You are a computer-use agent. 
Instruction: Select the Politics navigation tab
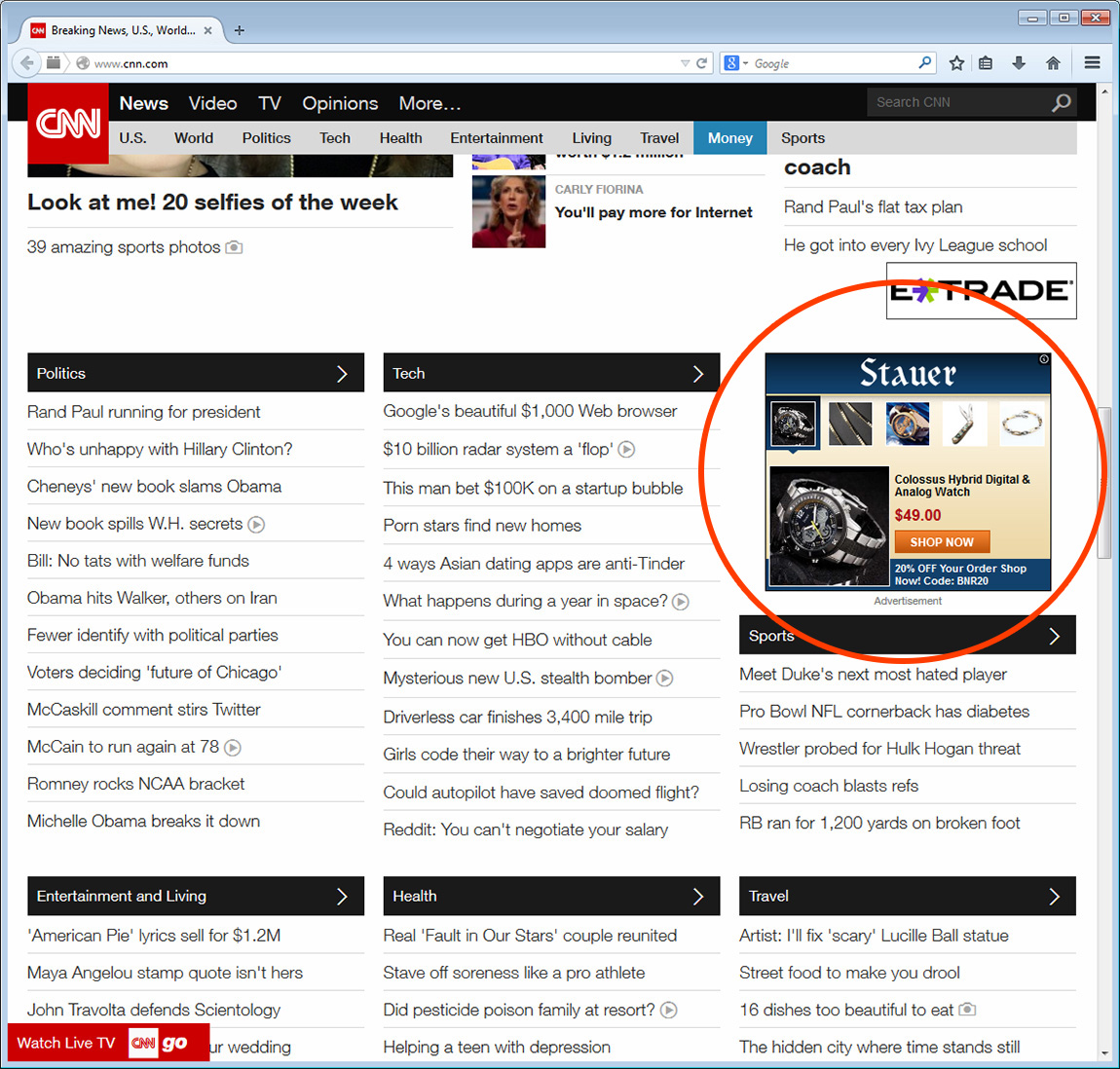pyautogui.click(x=267, y=138)
